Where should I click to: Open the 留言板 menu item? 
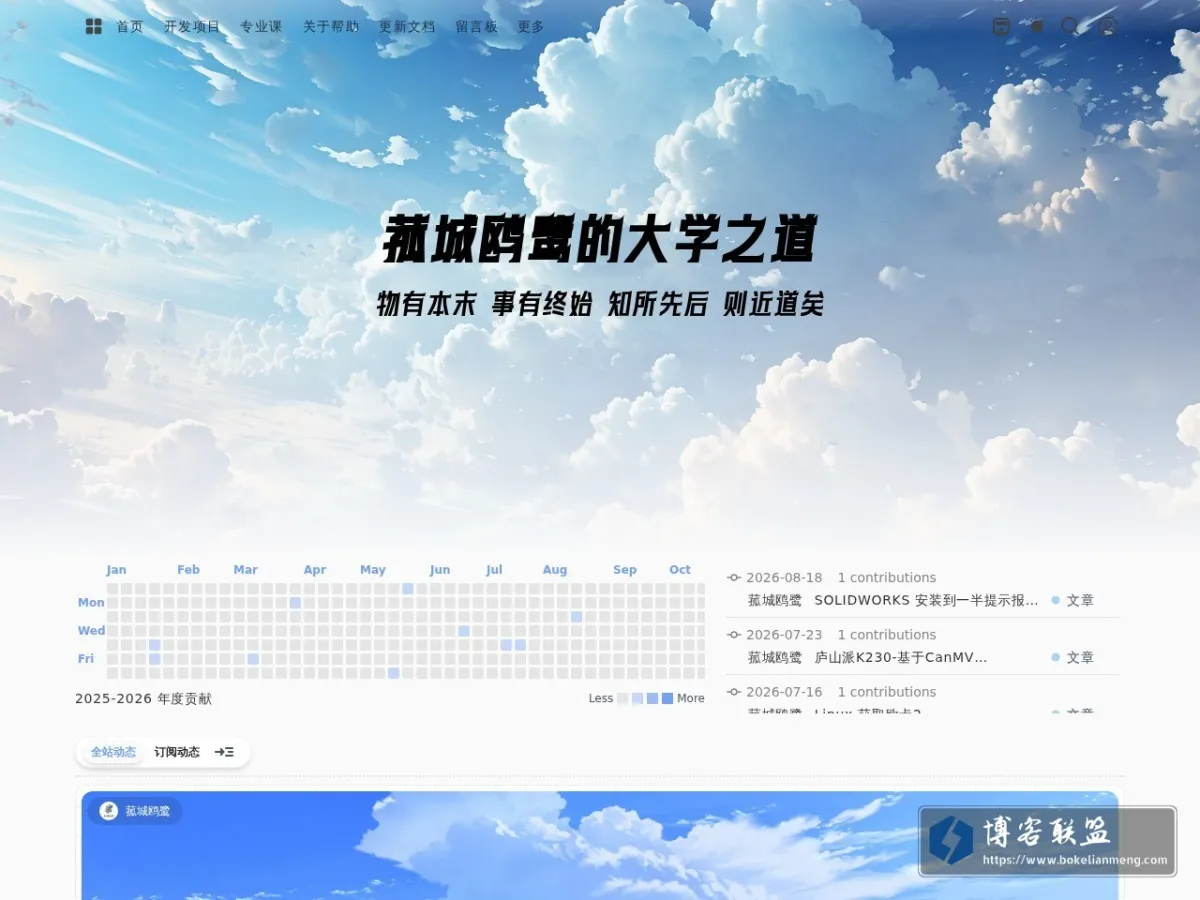[476, 27]
